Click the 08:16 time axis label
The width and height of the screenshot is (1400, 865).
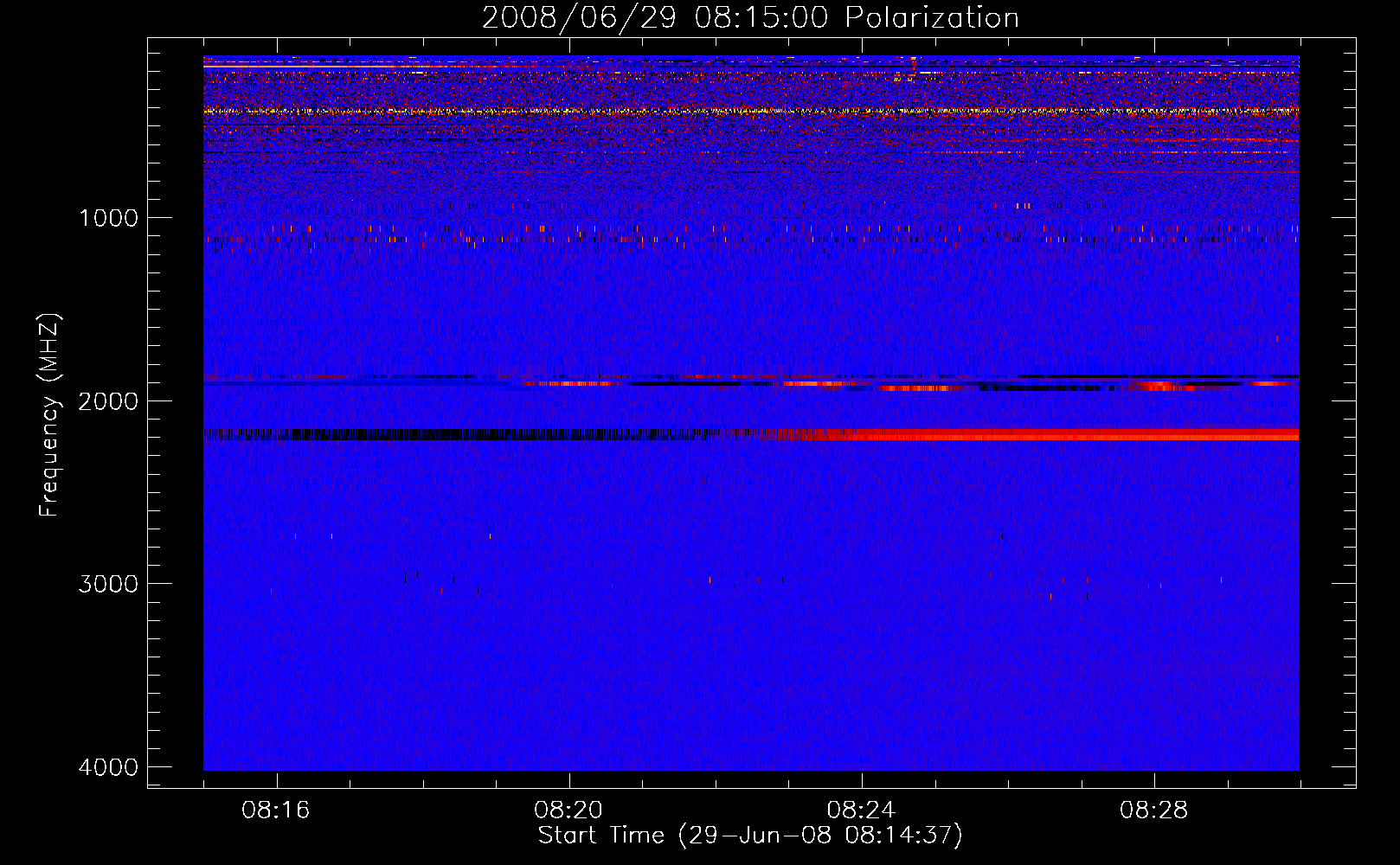[x=276, y=811]
